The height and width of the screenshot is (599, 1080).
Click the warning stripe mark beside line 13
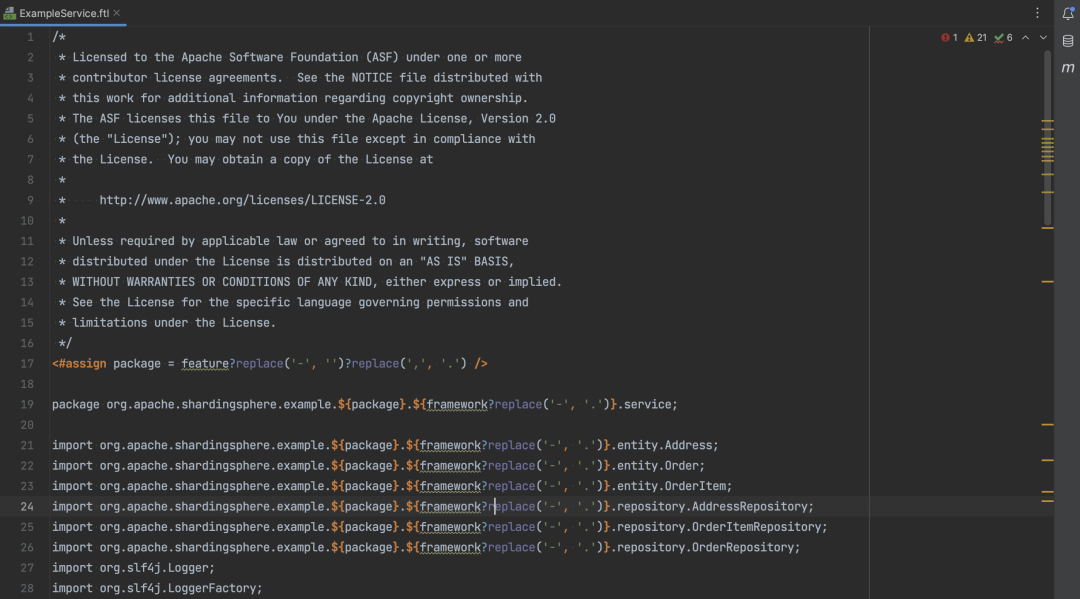1048,282
